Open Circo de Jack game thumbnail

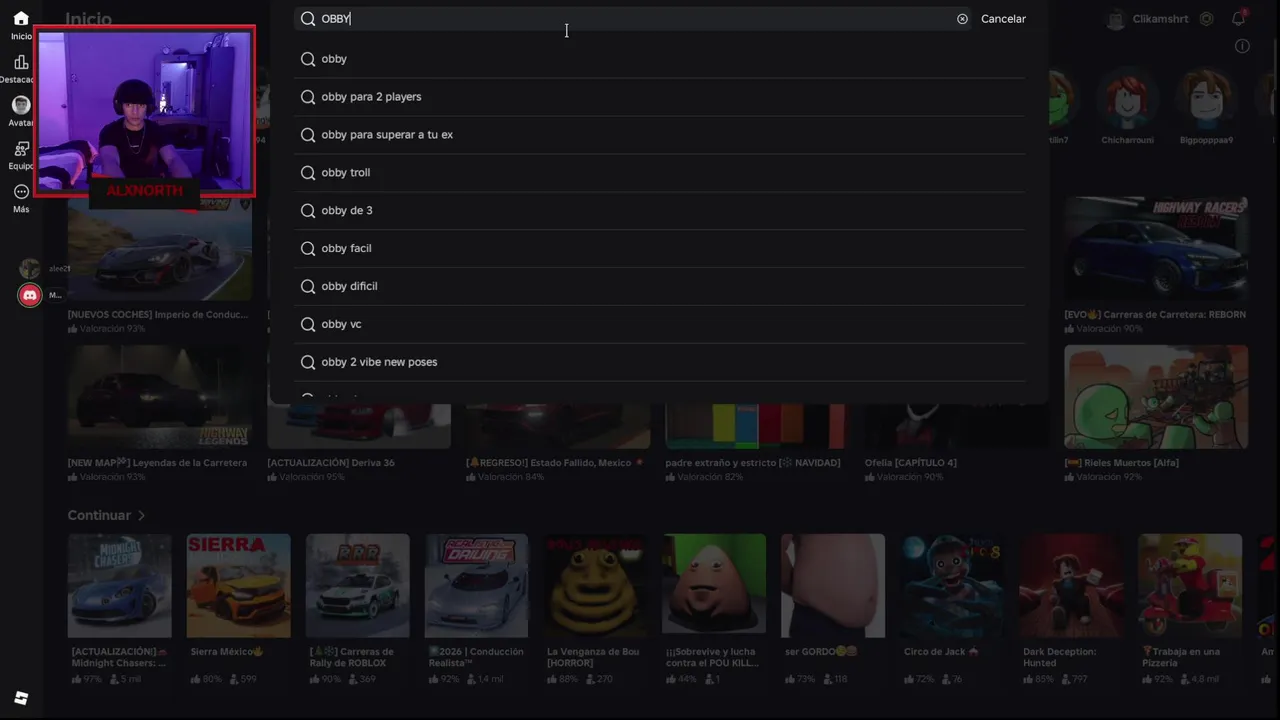coord(952,585)
